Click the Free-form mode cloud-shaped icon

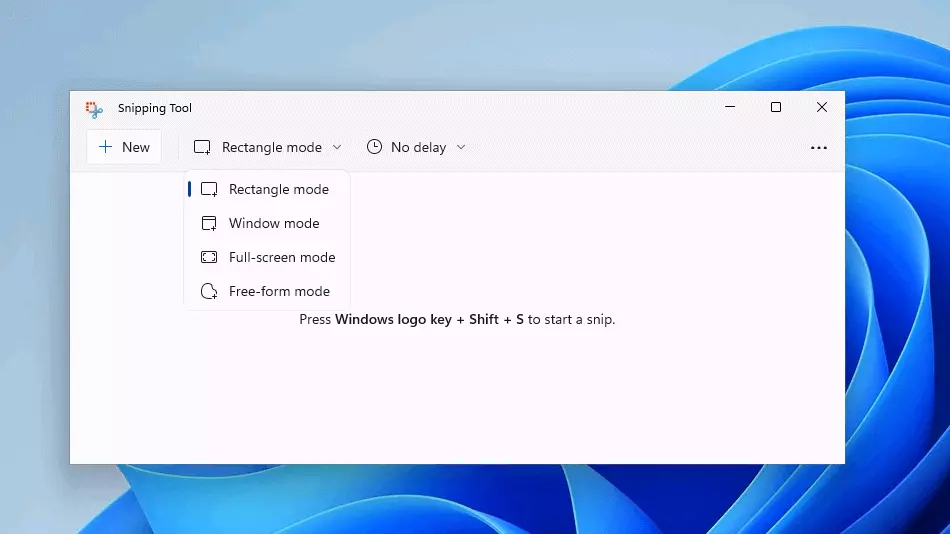click(209, 292)
